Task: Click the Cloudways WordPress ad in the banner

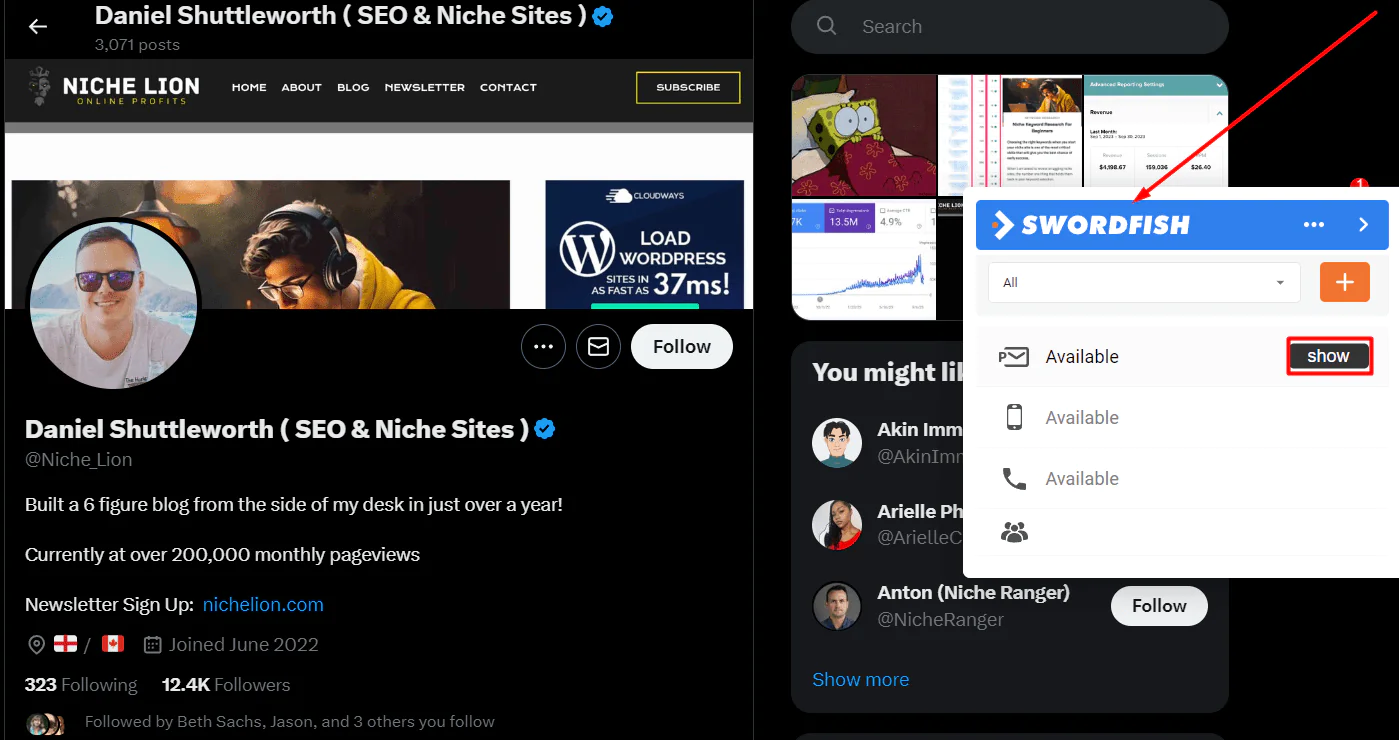Action: click(644, 244)
